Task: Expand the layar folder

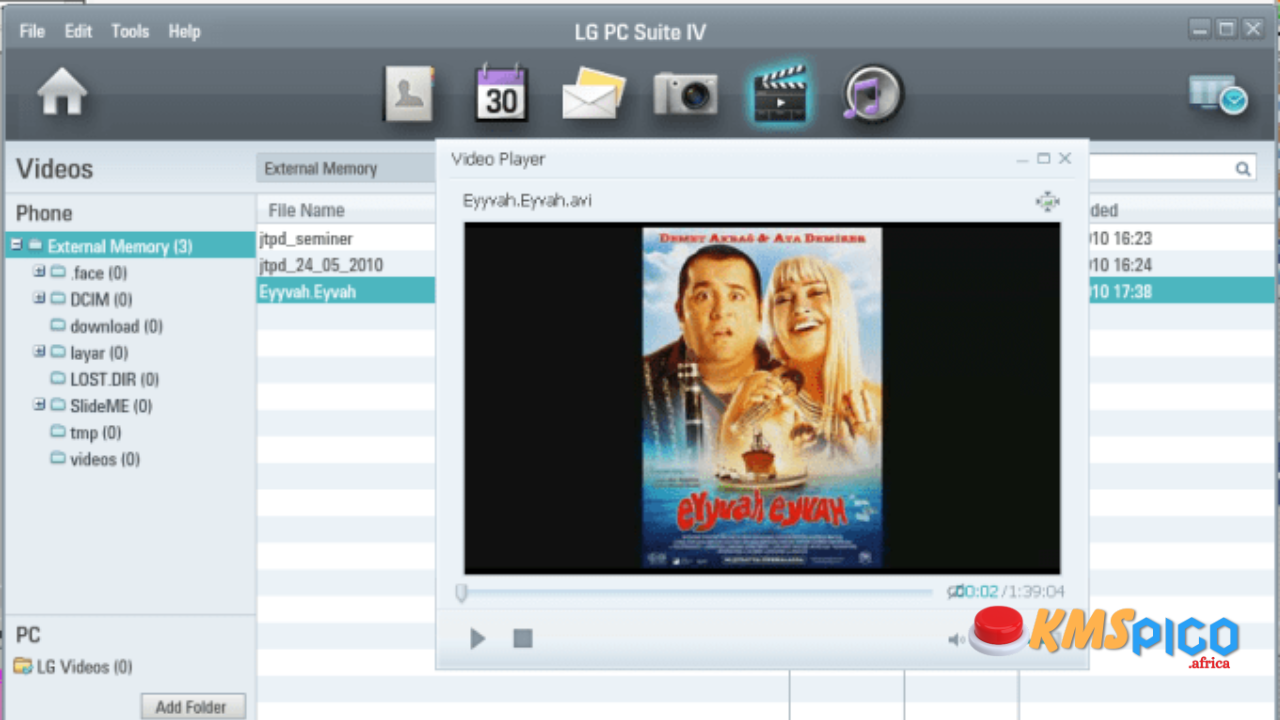Action: tap(39, 352)
